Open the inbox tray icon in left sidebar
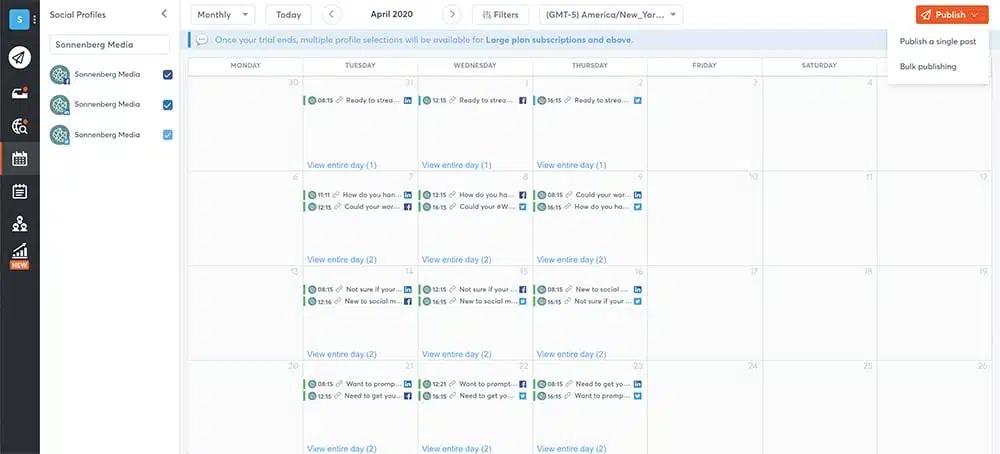This screenshot has height=454, width=1000. pyautogui.click(x=20, y=93)
